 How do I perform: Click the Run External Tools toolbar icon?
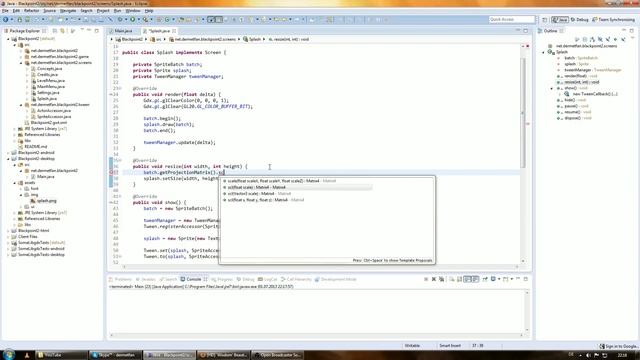[x=145, y=19]
